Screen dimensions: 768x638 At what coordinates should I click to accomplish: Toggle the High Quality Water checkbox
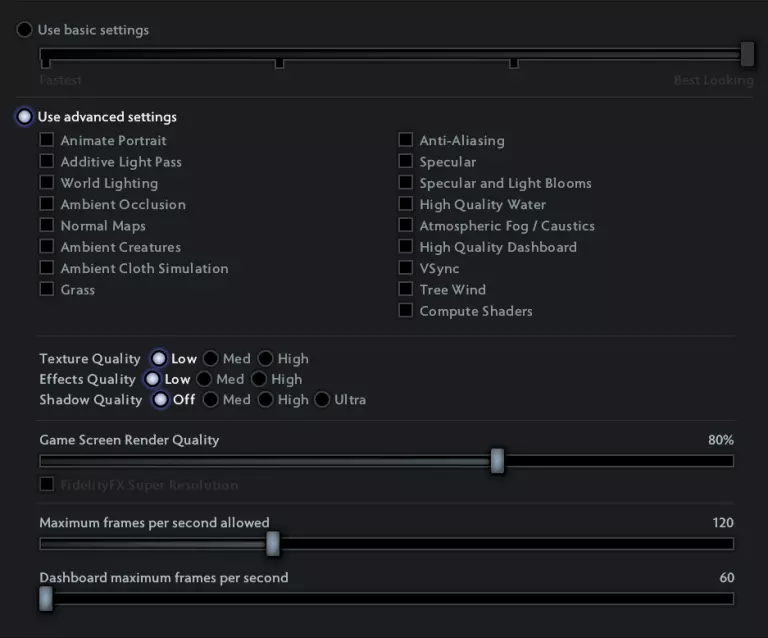coord(406,204)
